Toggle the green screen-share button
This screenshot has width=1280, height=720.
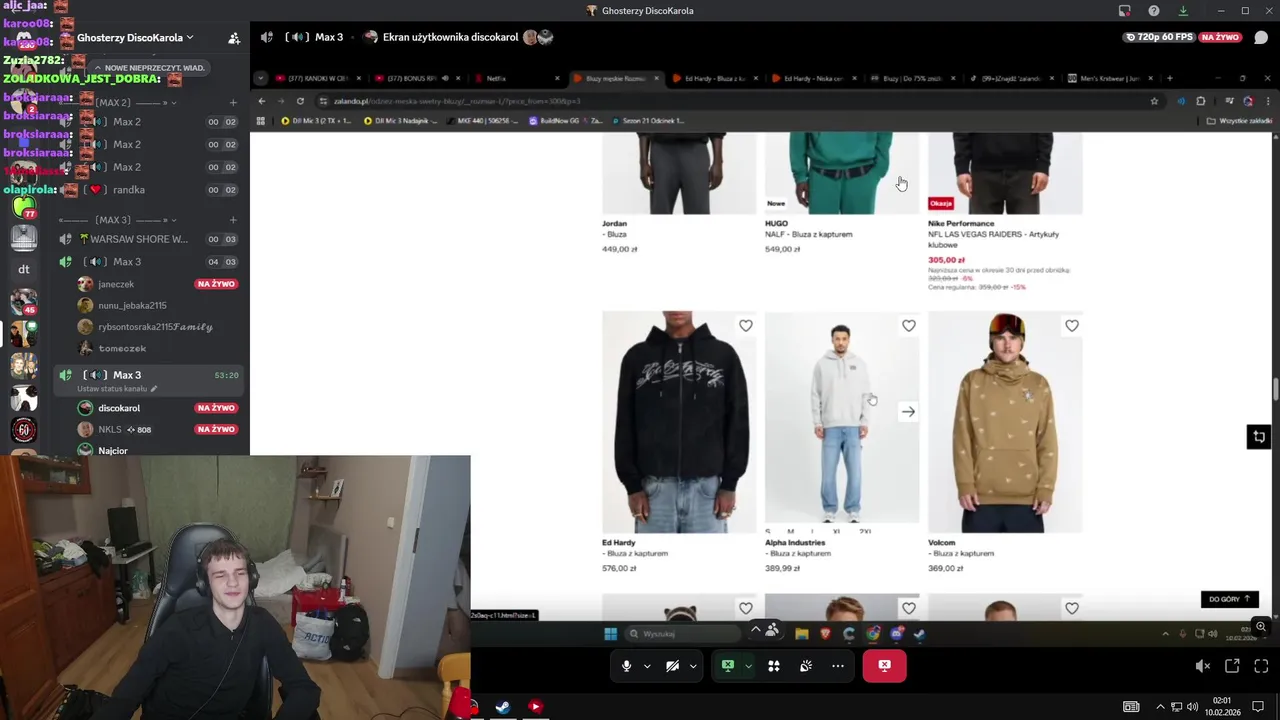(728, 666)
